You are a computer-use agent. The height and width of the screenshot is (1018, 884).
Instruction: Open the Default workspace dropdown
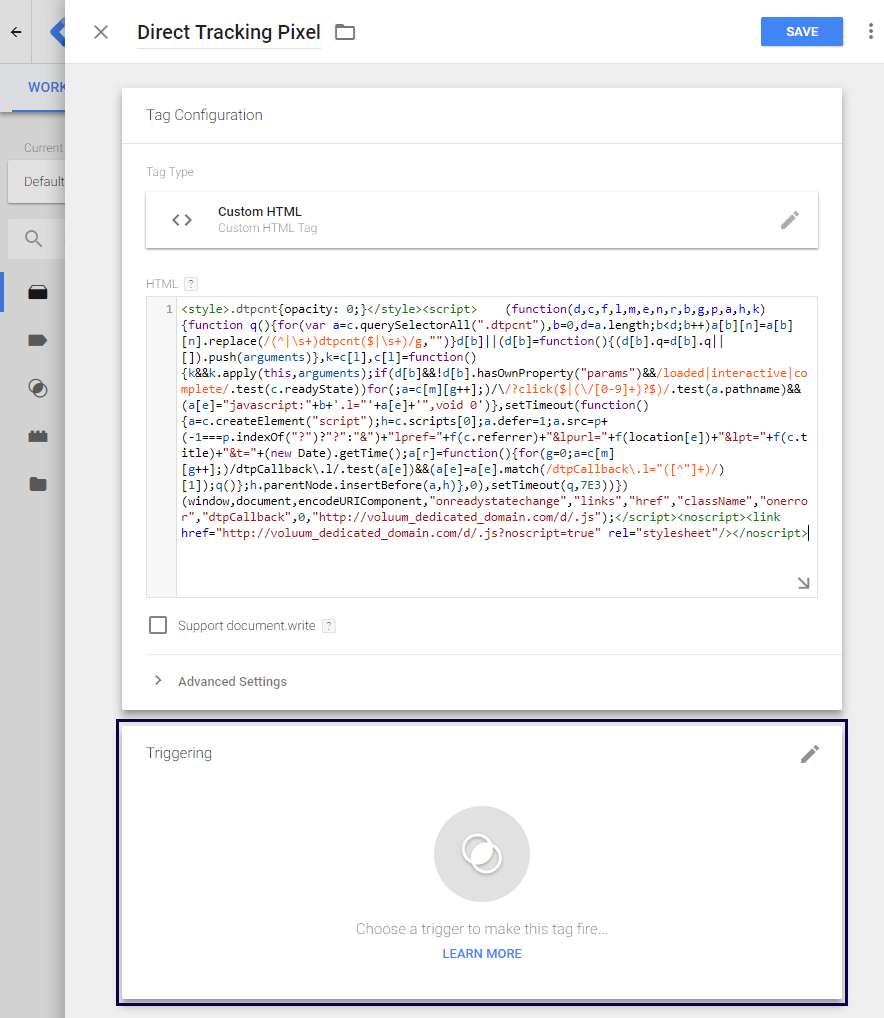(40, 182)
